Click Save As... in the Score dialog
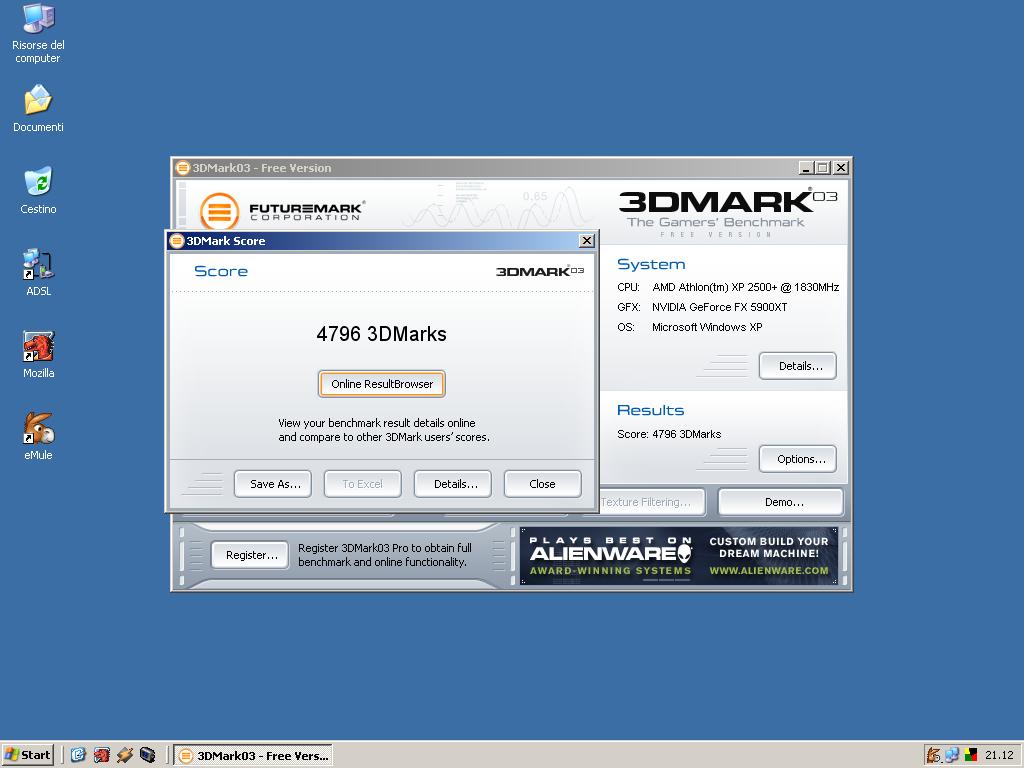The width and height of the screenshot is (1024, 768). tap(272, 484)
